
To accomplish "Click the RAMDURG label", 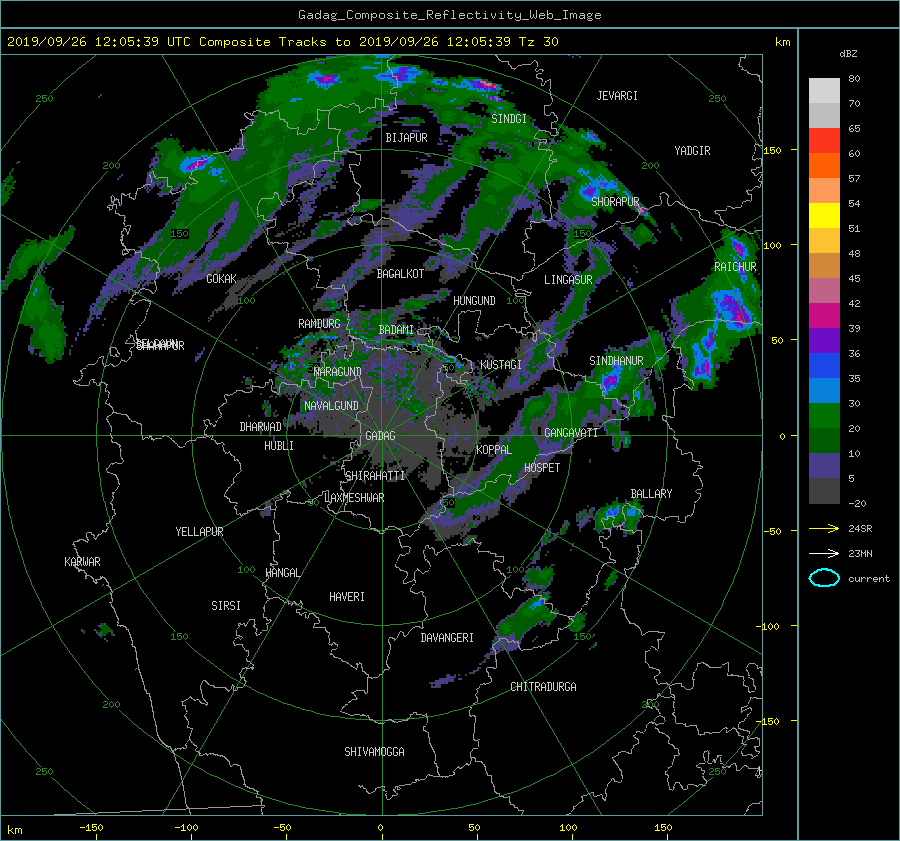I will pyautogui.click(x=319, y=324).
